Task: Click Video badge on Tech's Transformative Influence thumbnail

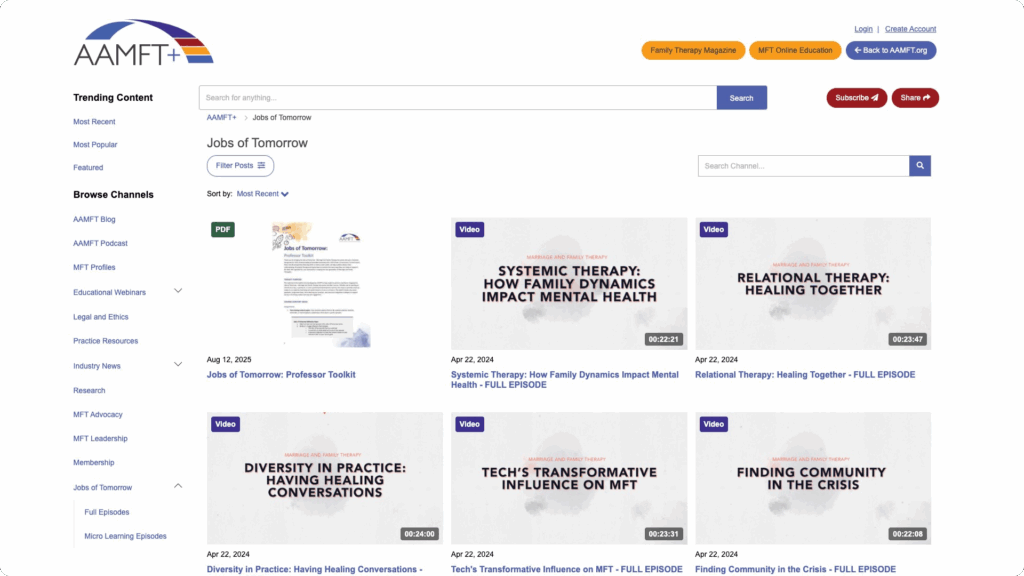Action: click(469, 424)
